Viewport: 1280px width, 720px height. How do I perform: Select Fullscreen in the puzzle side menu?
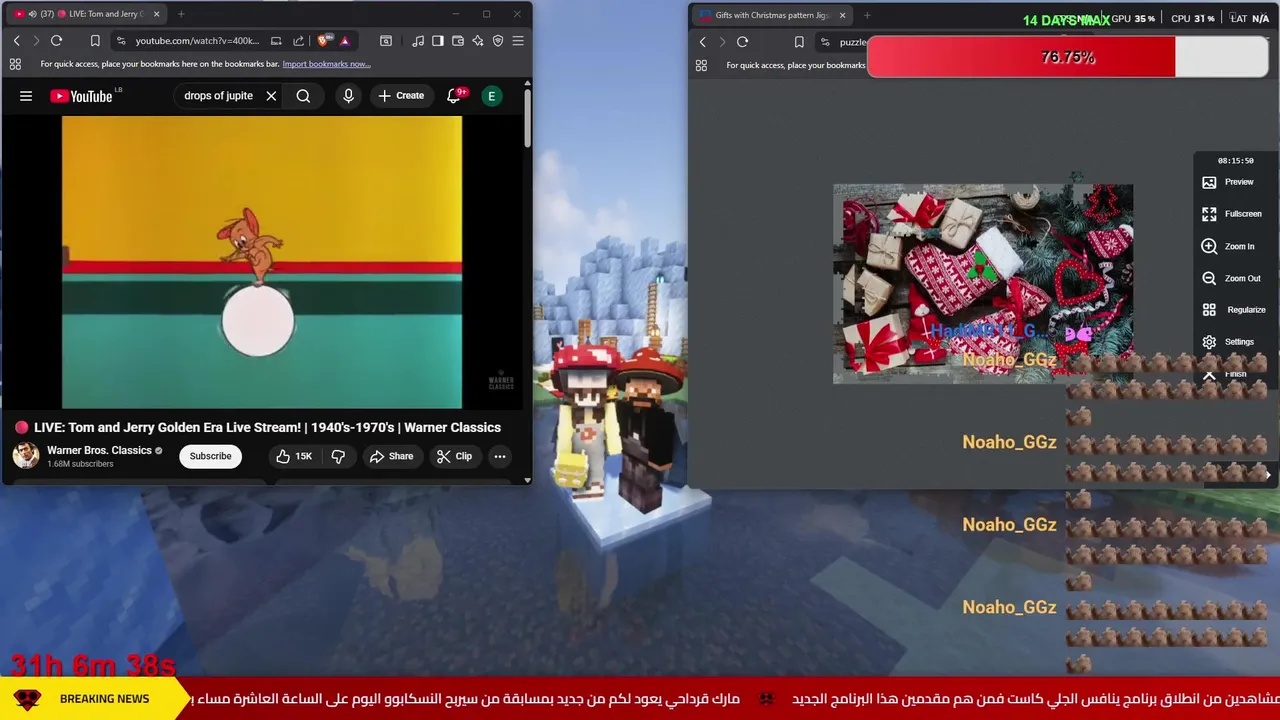coord(1232,214)
